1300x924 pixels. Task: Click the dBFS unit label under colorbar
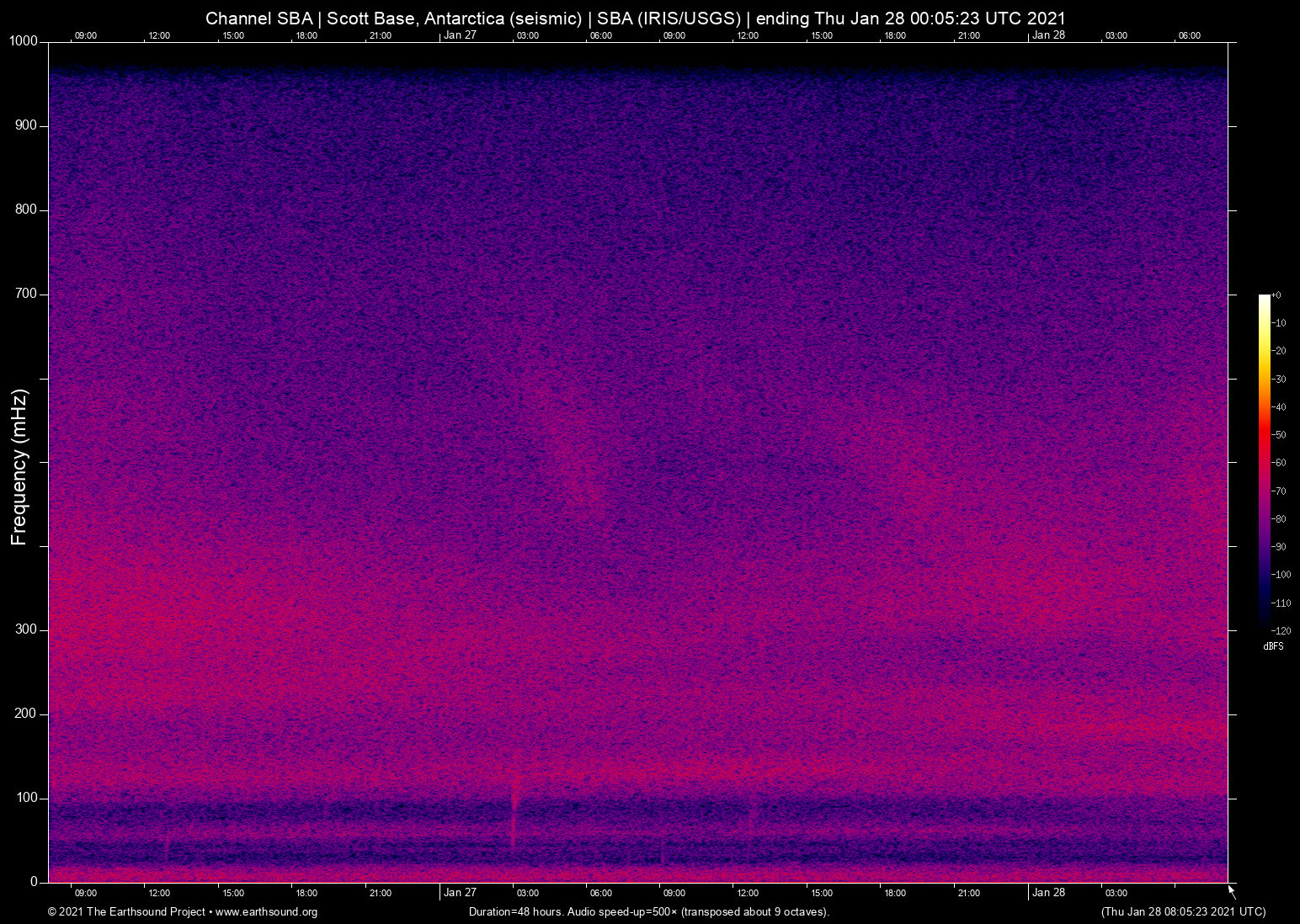pyautogui.click(x=1273, y=646)
